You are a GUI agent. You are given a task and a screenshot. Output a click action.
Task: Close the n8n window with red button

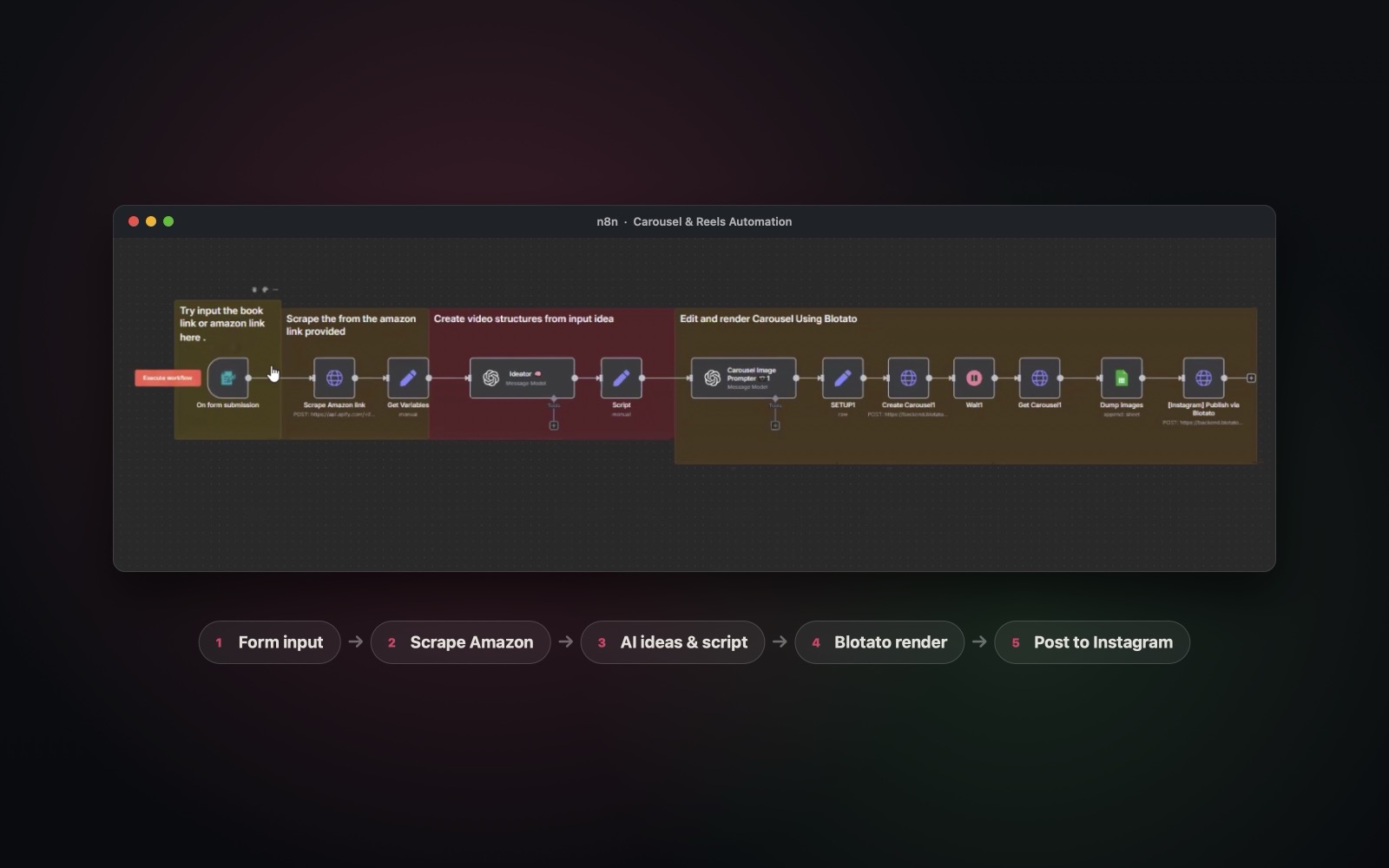134,221
